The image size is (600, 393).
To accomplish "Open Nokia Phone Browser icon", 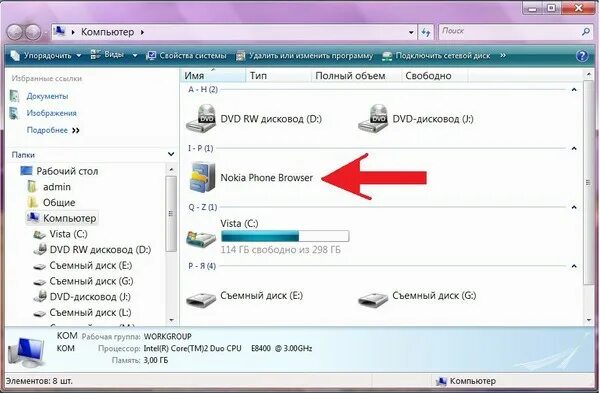I will point(202,177).
